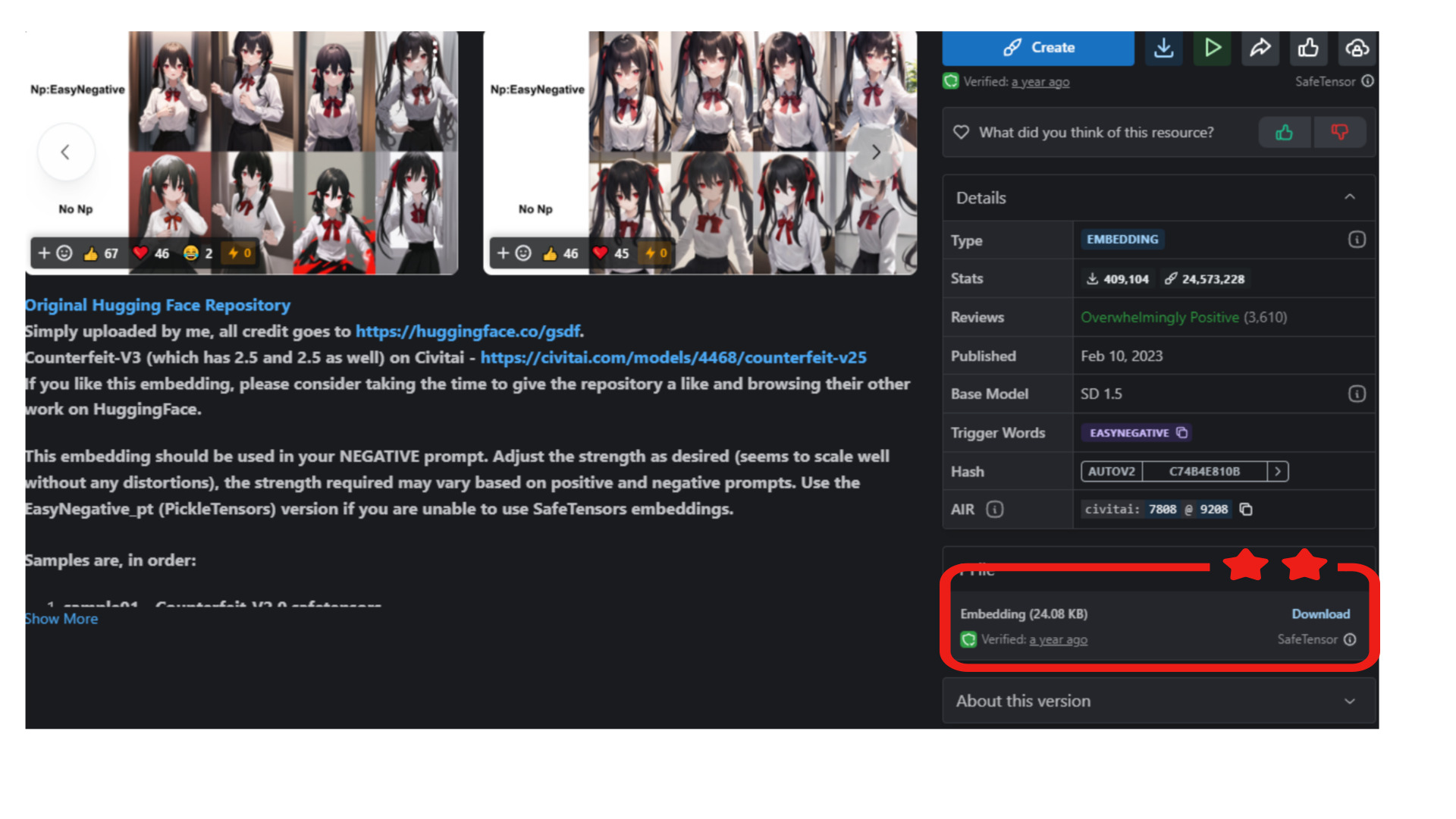1456x819 pixels.
Task: Expand the About this version section
Action: pos(1350,701)
